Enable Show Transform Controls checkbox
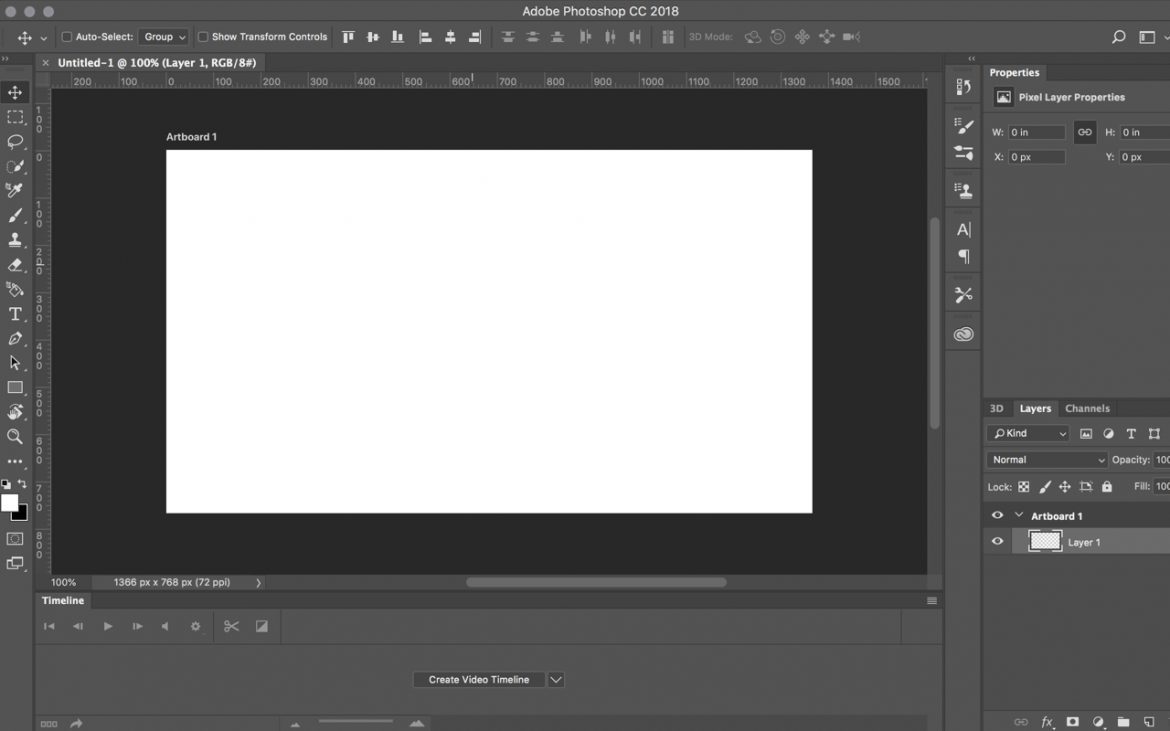The height and width of the screenshot is (731, 1170). click(x=202, y=37)
